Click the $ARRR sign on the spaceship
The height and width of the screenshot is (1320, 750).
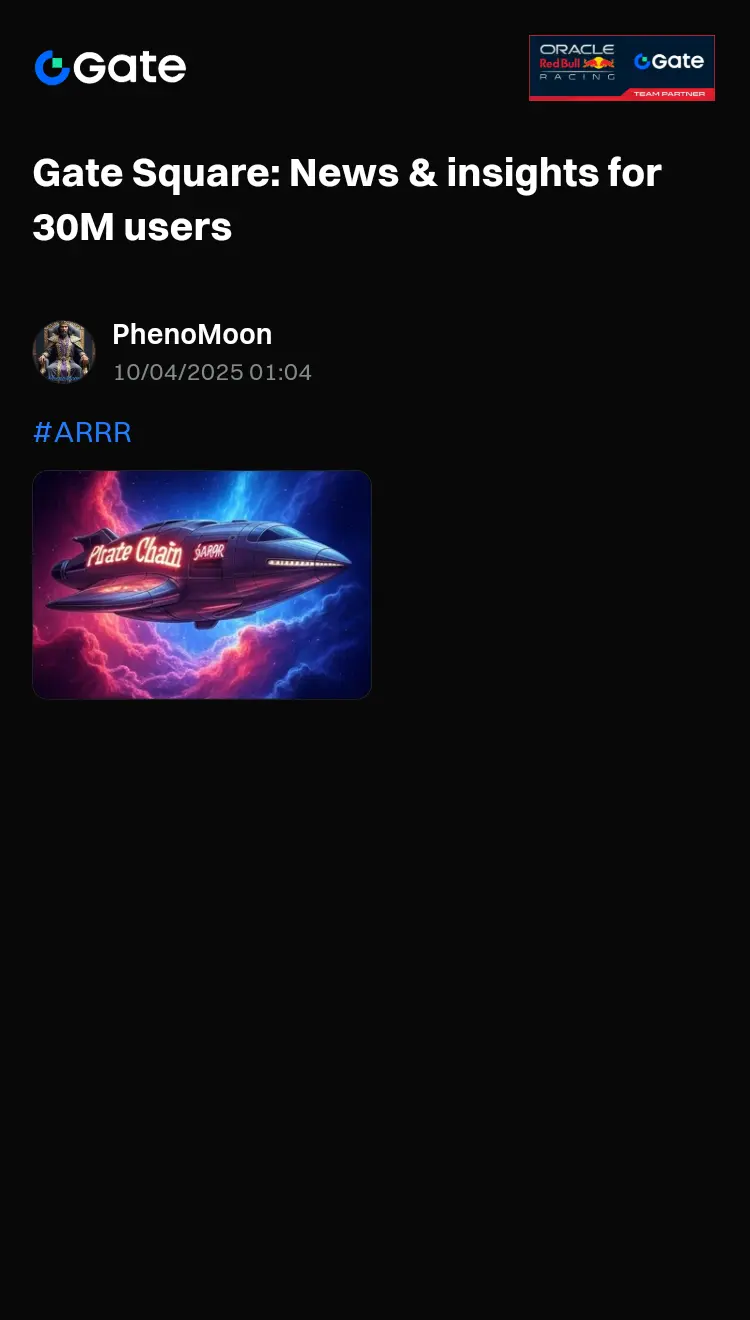click(209, 551)
